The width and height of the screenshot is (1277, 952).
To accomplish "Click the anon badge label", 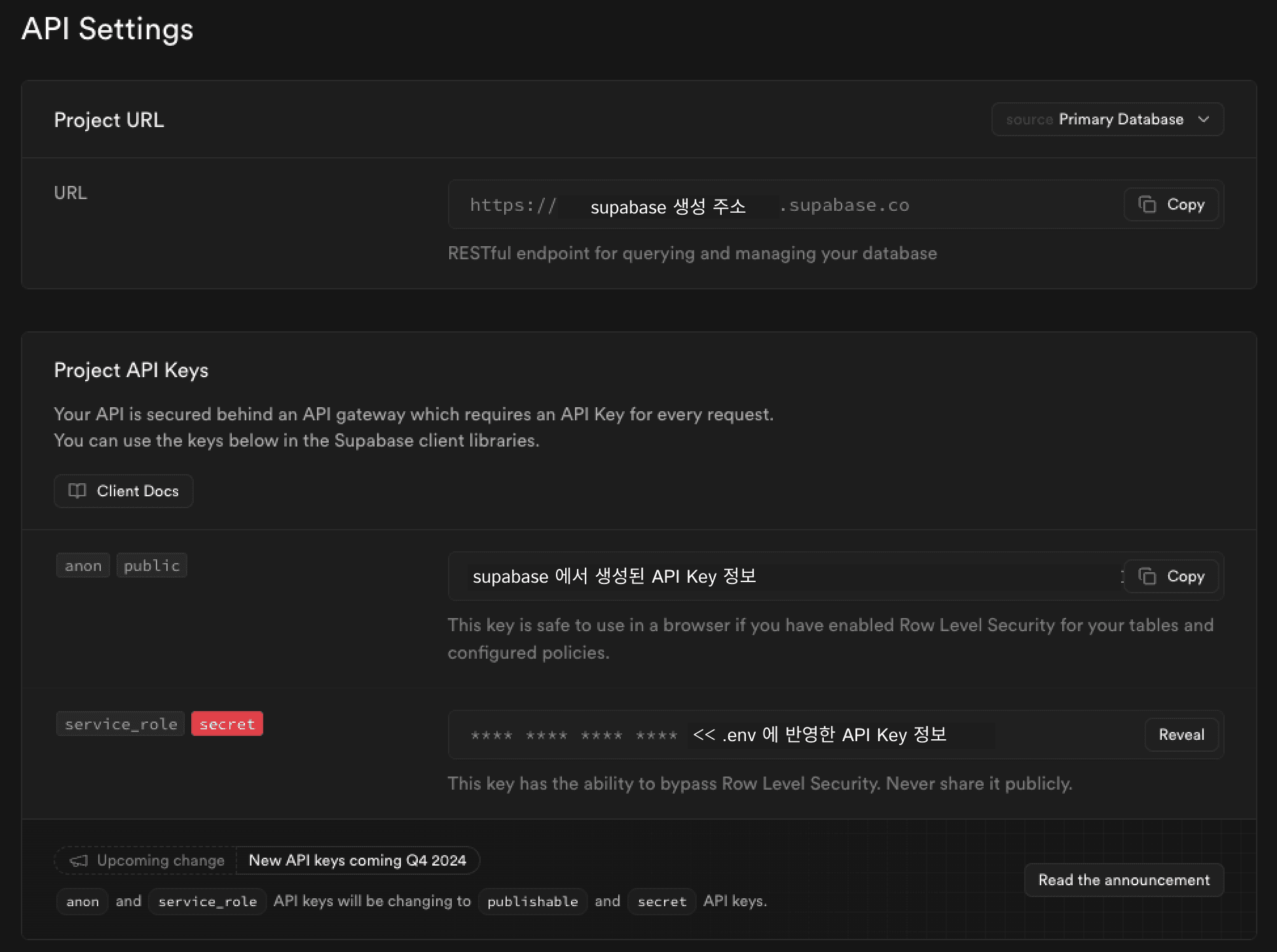I will click(83, 564).
